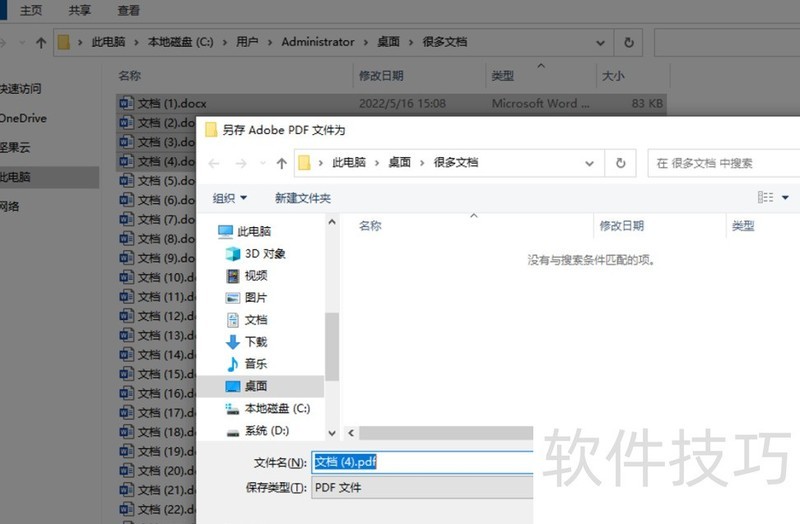Click Administrator in Explorer address bar
Image resolution: width=800 pixels, height=524 pixels.
point(317,42)
